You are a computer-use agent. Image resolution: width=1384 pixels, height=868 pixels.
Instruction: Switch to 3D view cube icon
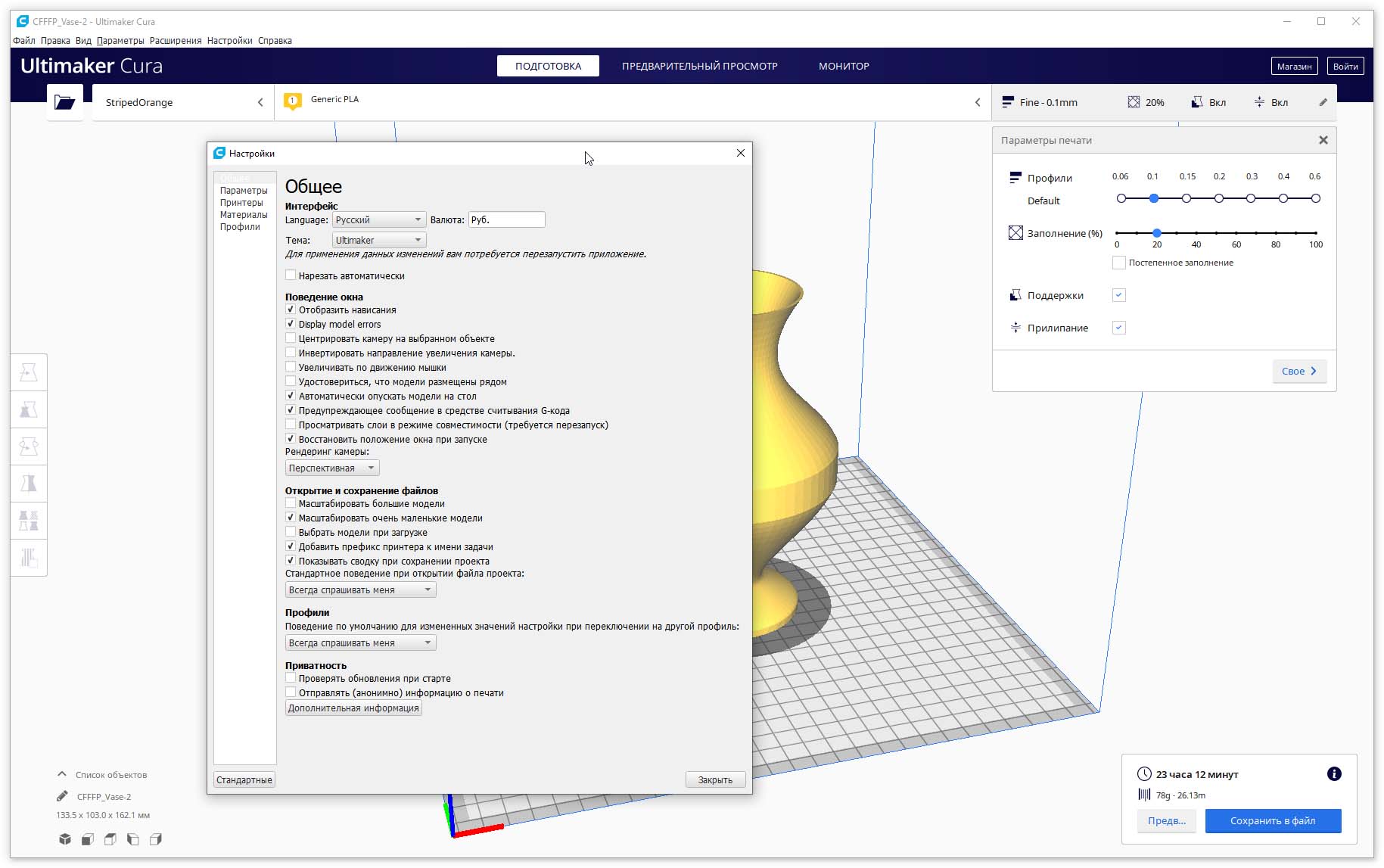[65, 839]
